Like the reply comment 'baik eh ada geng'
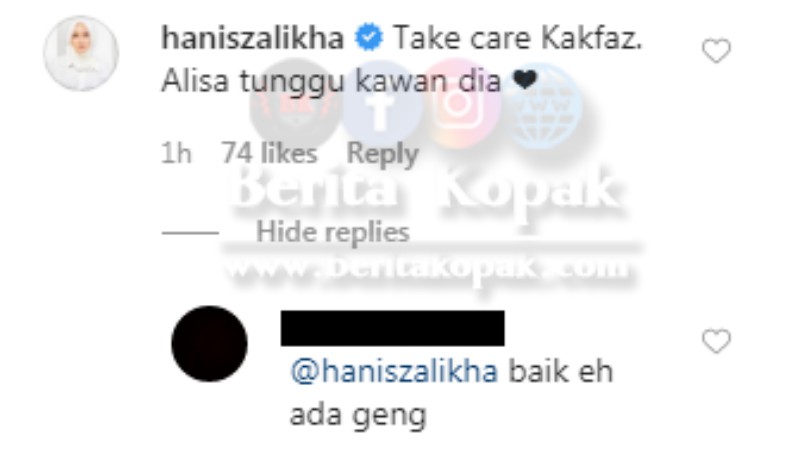Screen dimensions: 800x455 pos(716,341)
